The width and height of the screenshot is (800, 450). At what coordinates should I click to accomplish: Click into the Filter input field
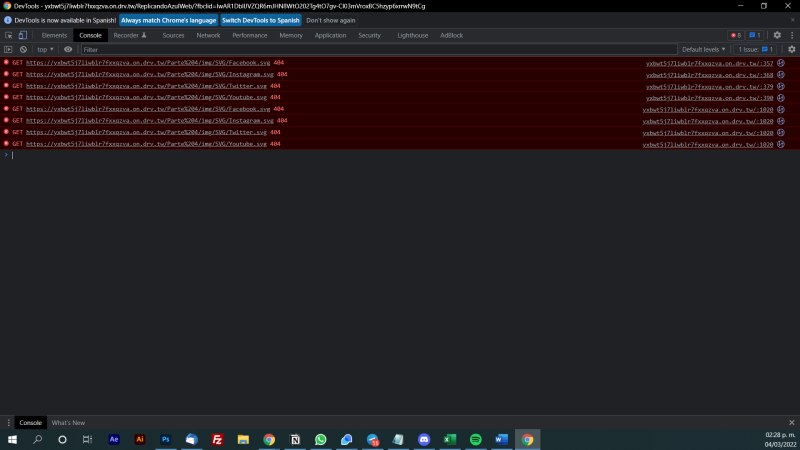coord(379,49)
